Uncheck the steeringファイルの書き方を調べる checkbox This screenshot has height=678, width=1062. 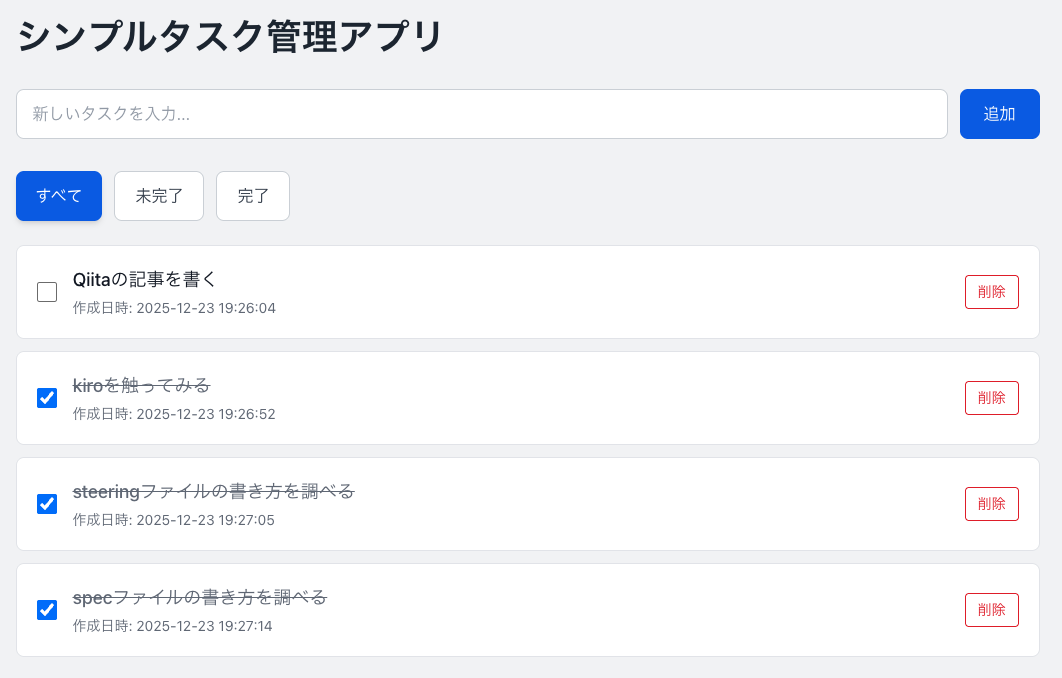(x=47, y=504)
